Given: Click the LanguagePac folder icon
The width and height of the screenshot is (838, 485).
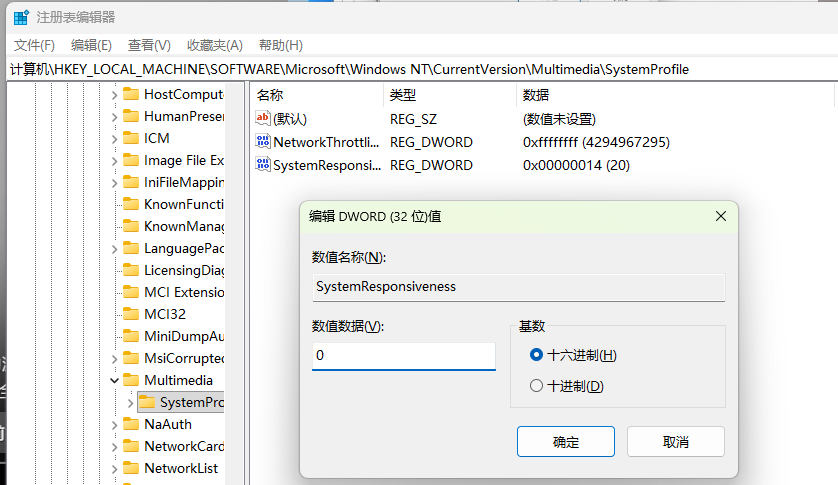Looking at the screenshot, I should point(131,248).
